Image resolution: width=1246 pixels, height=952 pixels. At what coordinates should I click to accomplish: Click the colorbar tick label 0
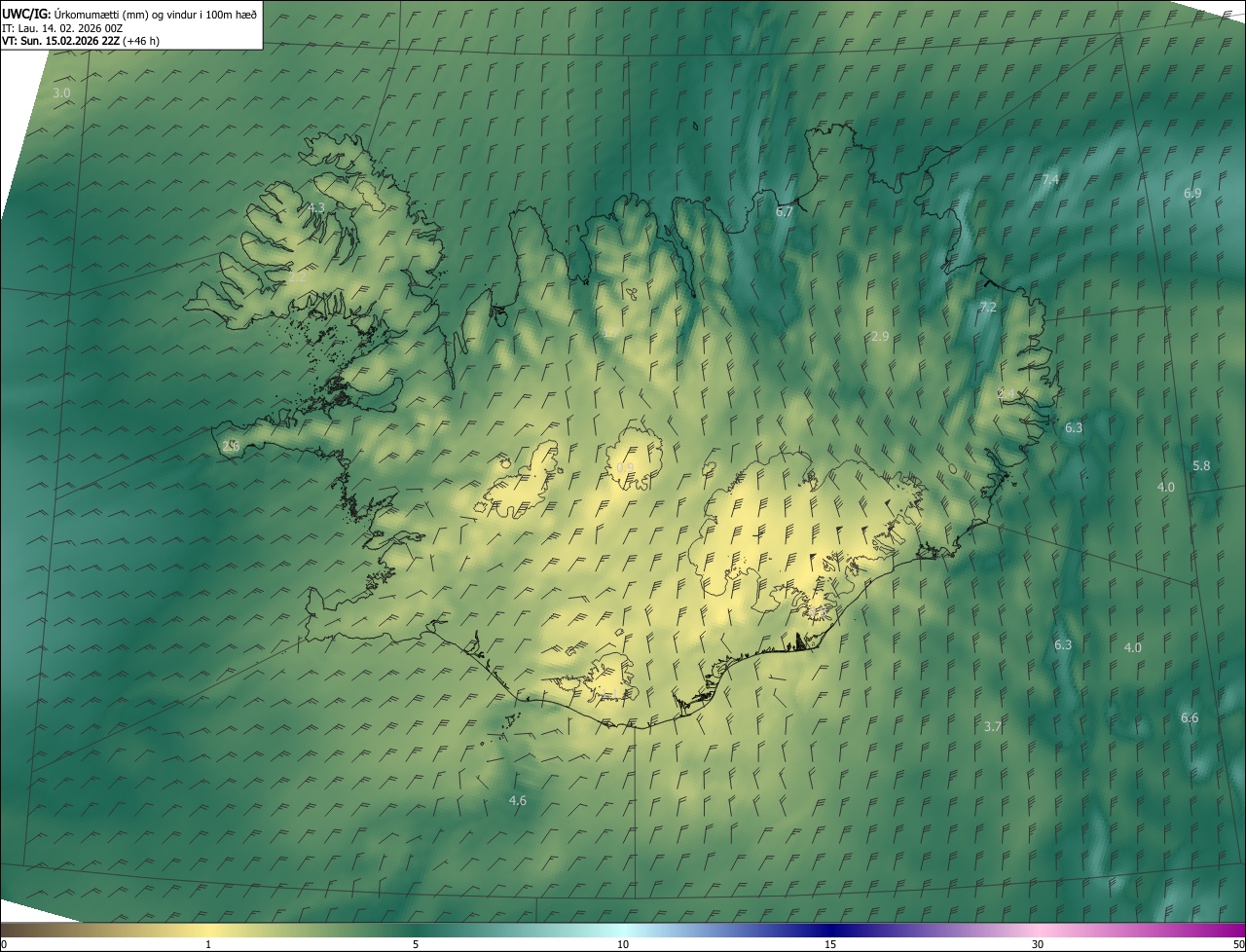point(3,944)
